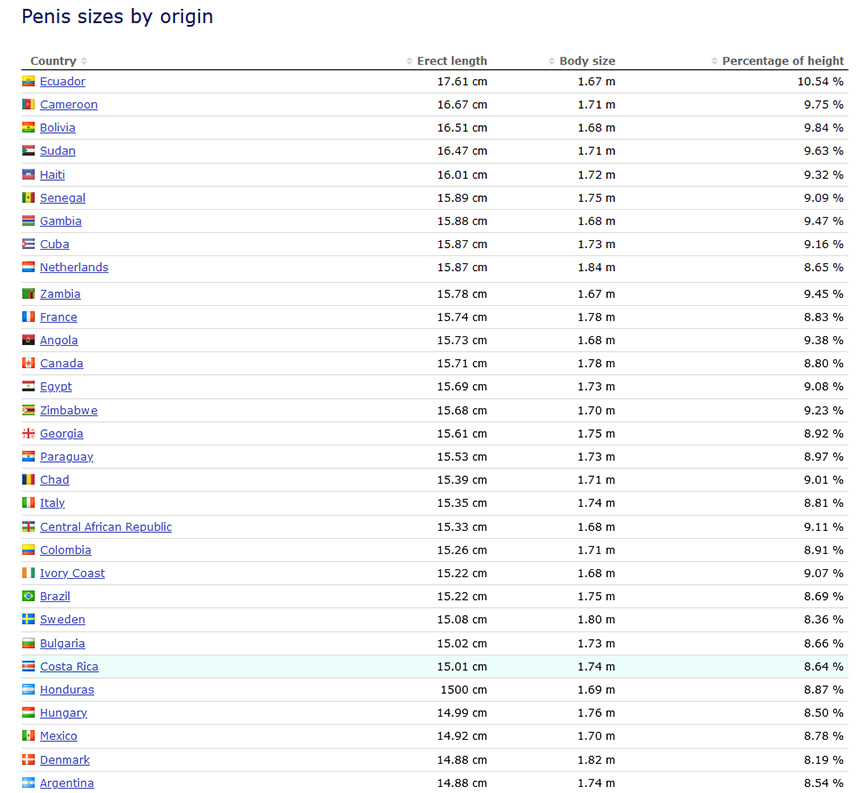This screenshot has height=793, width=868.
Task: Click the Ecuador flag icon
Action: coord(29,81)
